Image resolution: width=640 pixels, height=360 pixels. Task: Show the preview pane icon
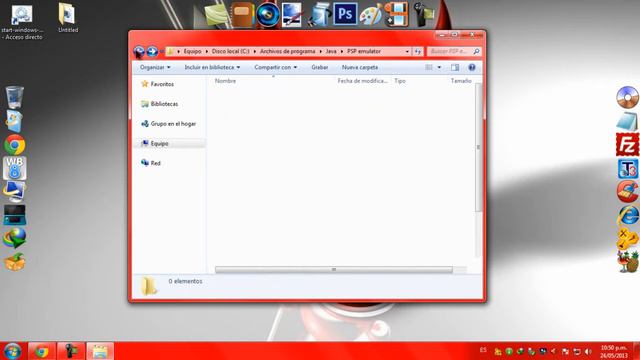point(455,67)
